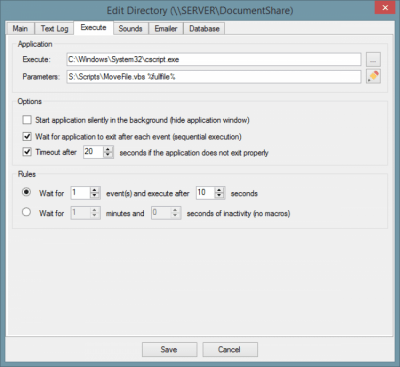The width and height of the screenshot is (400, 367).
Task: Go to the Database tab
Action: click(204, 29)
